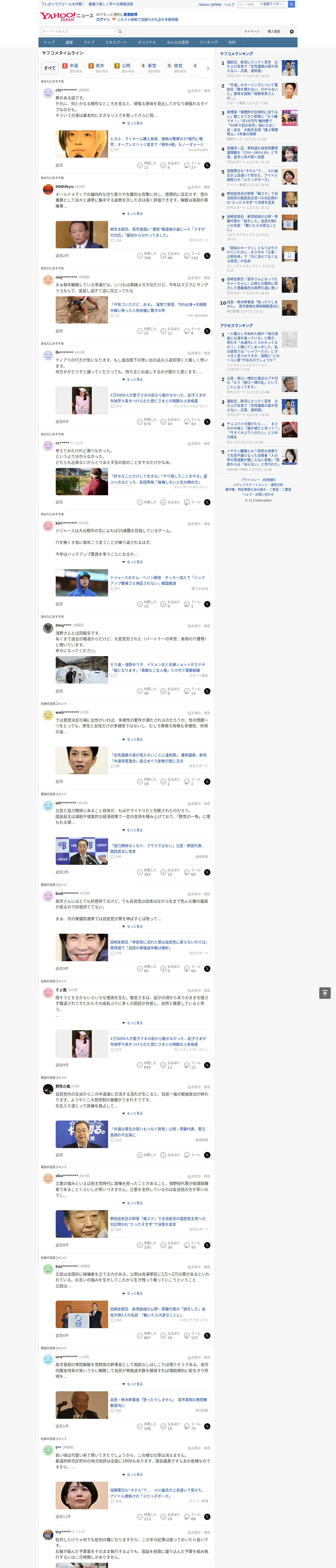Viewport: 336px width, 1568px height.
Task: Share flr******* comment on X
Action: point(207,422)
